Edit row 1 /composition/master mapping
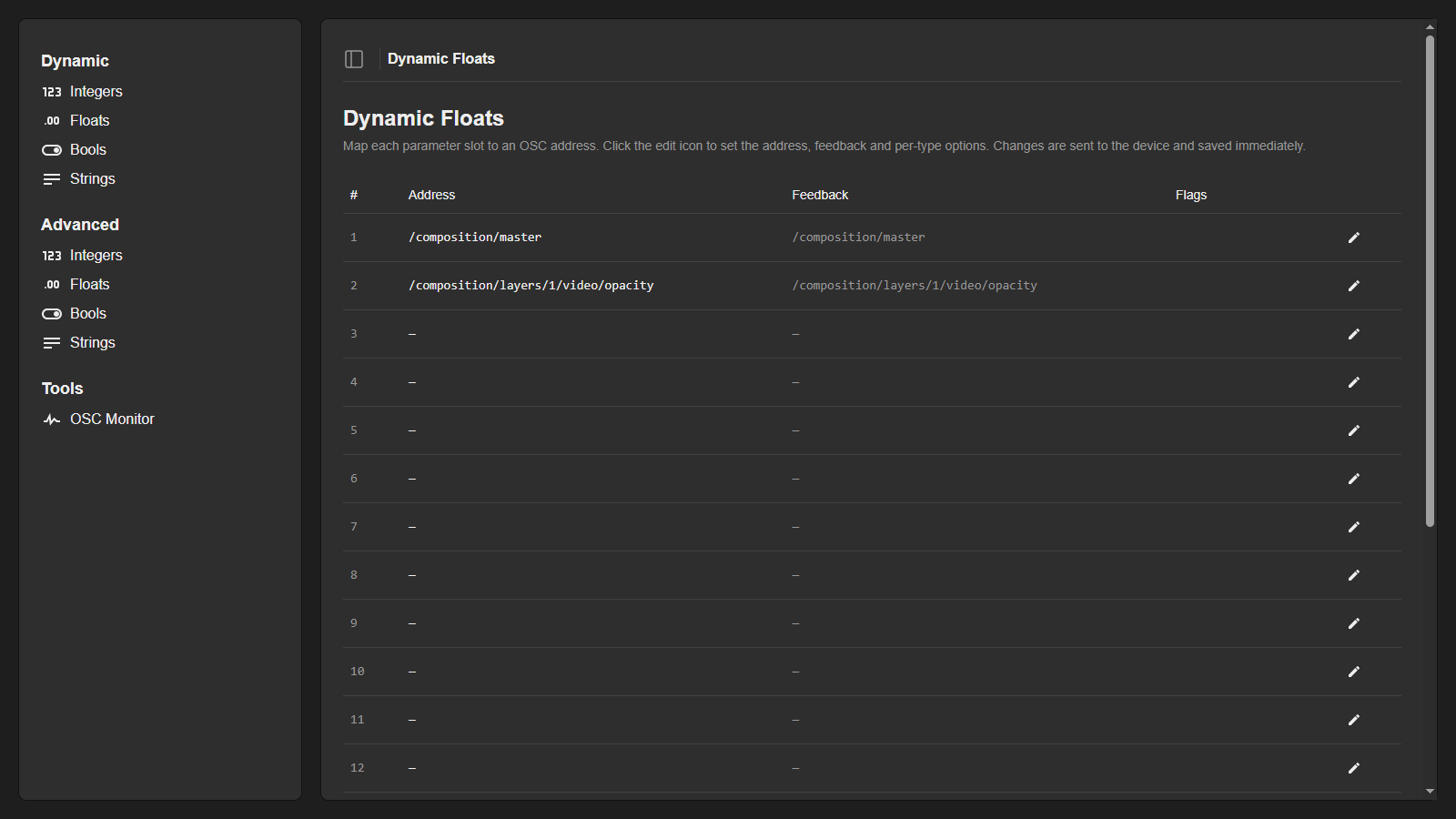 tap(1354, 238)
